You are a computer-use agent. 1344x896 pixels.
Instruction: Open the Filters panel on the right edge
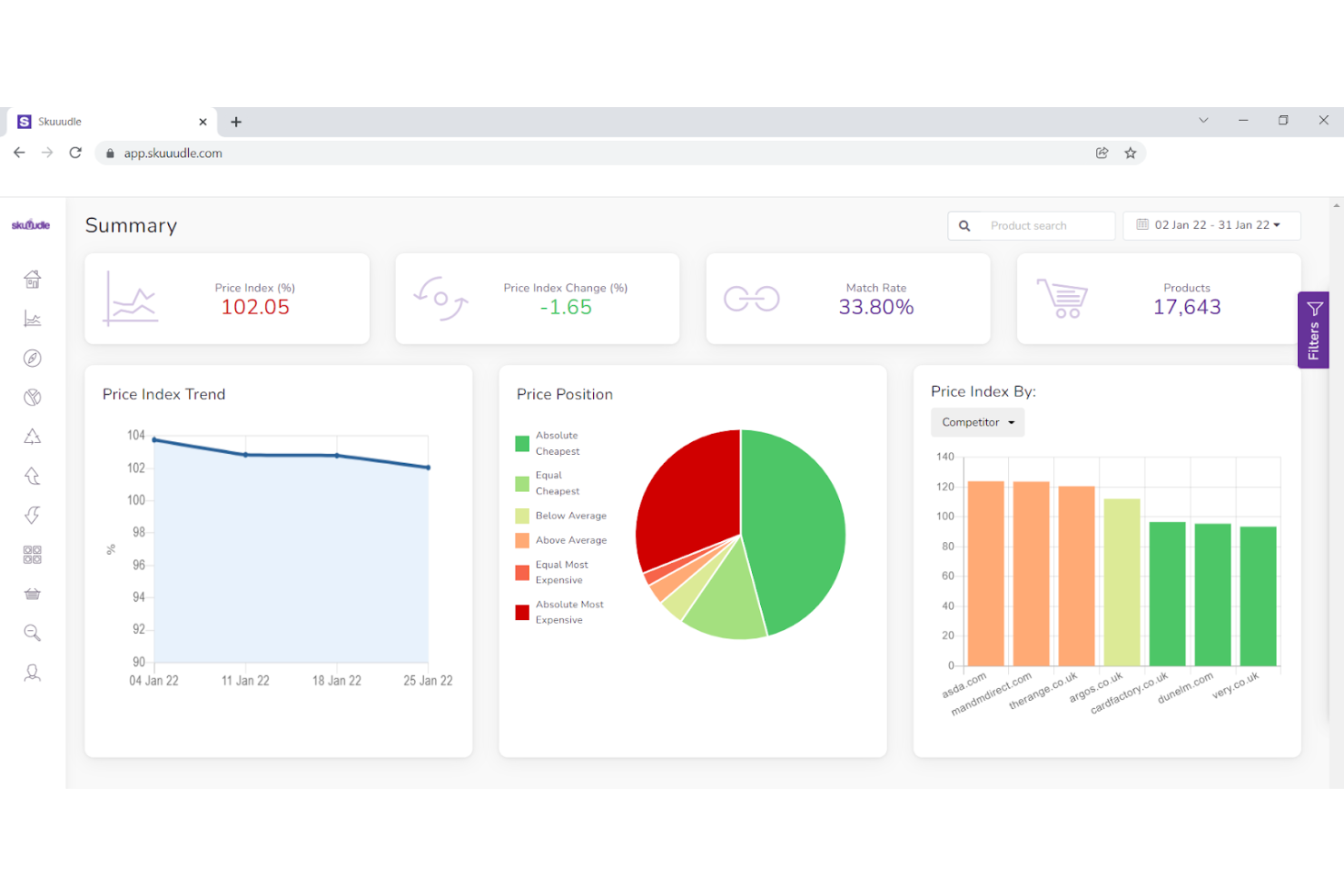click(x=1313, y=330)
